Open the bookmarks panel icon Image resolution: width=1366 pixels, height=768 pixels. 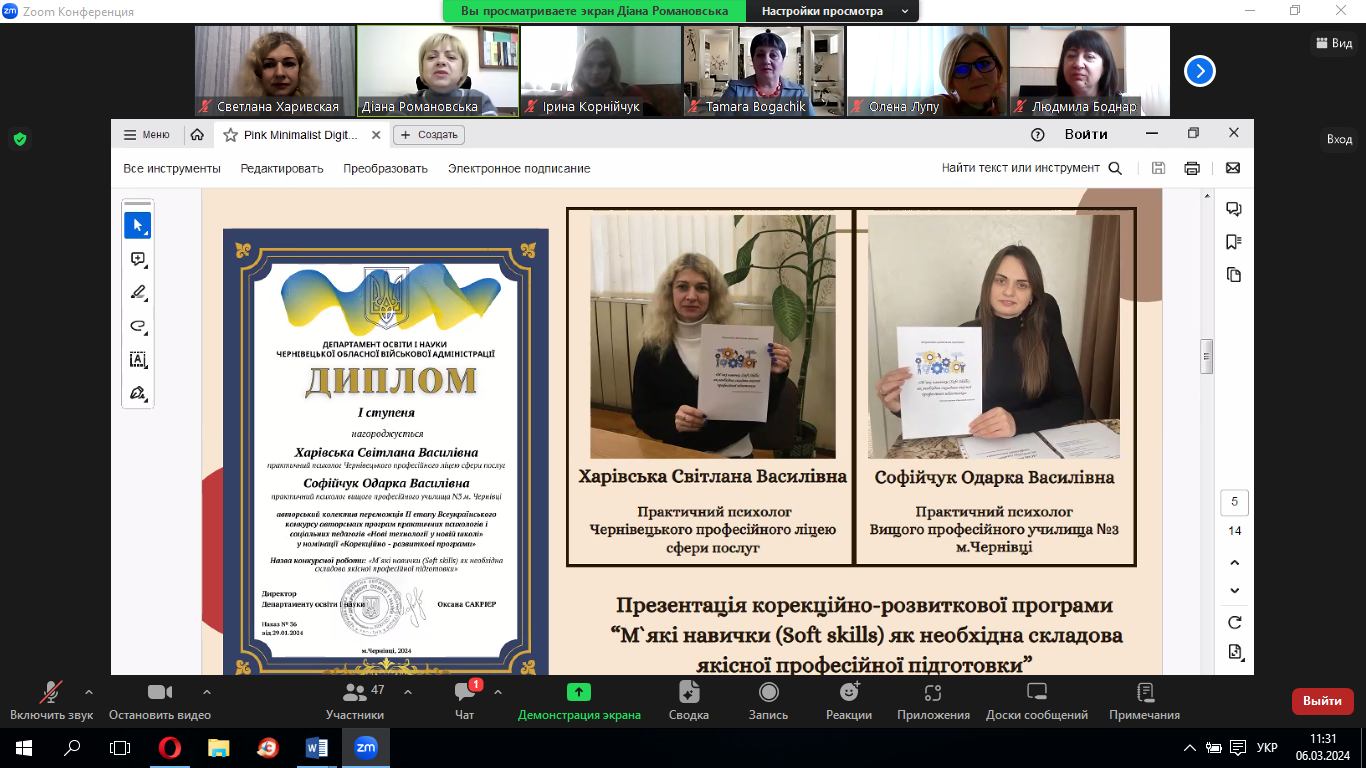(1234, 242)
